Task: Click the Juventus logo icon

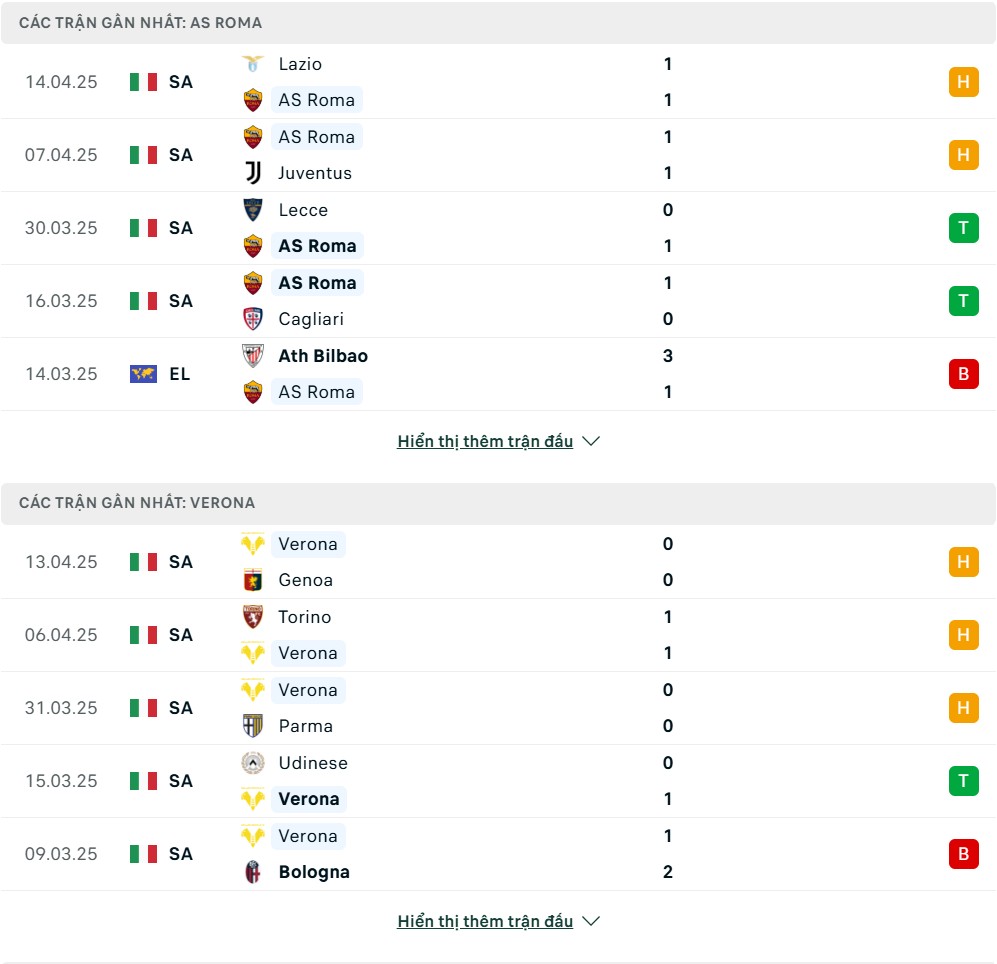Action: click(x=252, y=173)
